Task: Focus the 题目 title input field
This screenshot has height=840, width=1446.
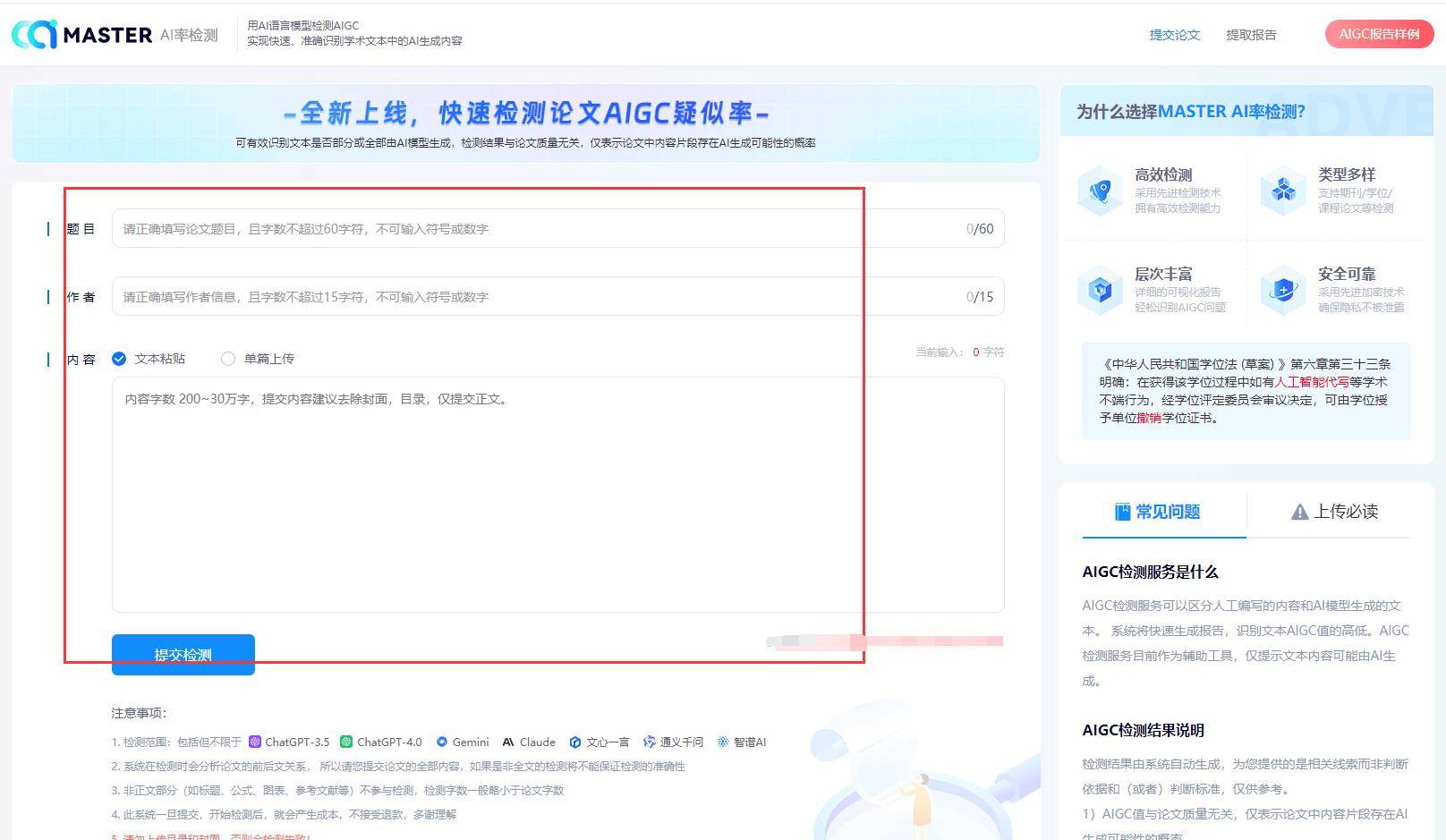Action: (x=557, y=228)
